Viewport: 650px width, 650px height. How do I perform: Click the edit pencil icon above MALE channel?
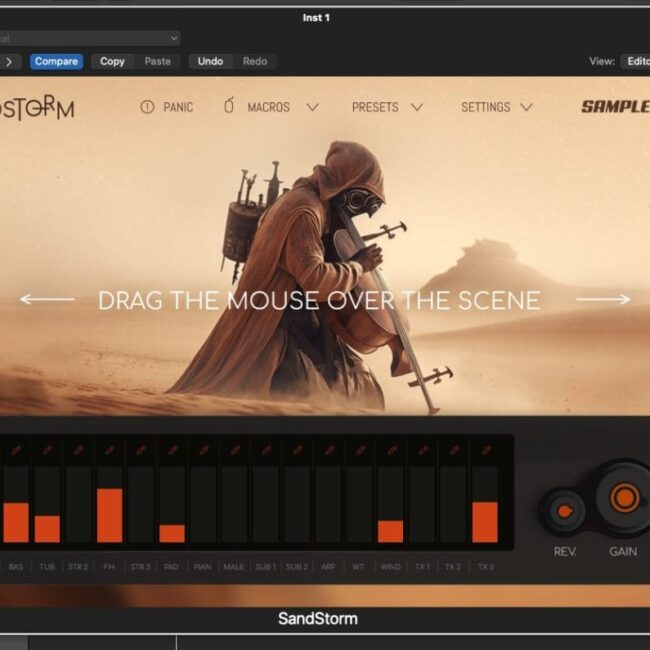pyautogui.click(x=235, y=451)
